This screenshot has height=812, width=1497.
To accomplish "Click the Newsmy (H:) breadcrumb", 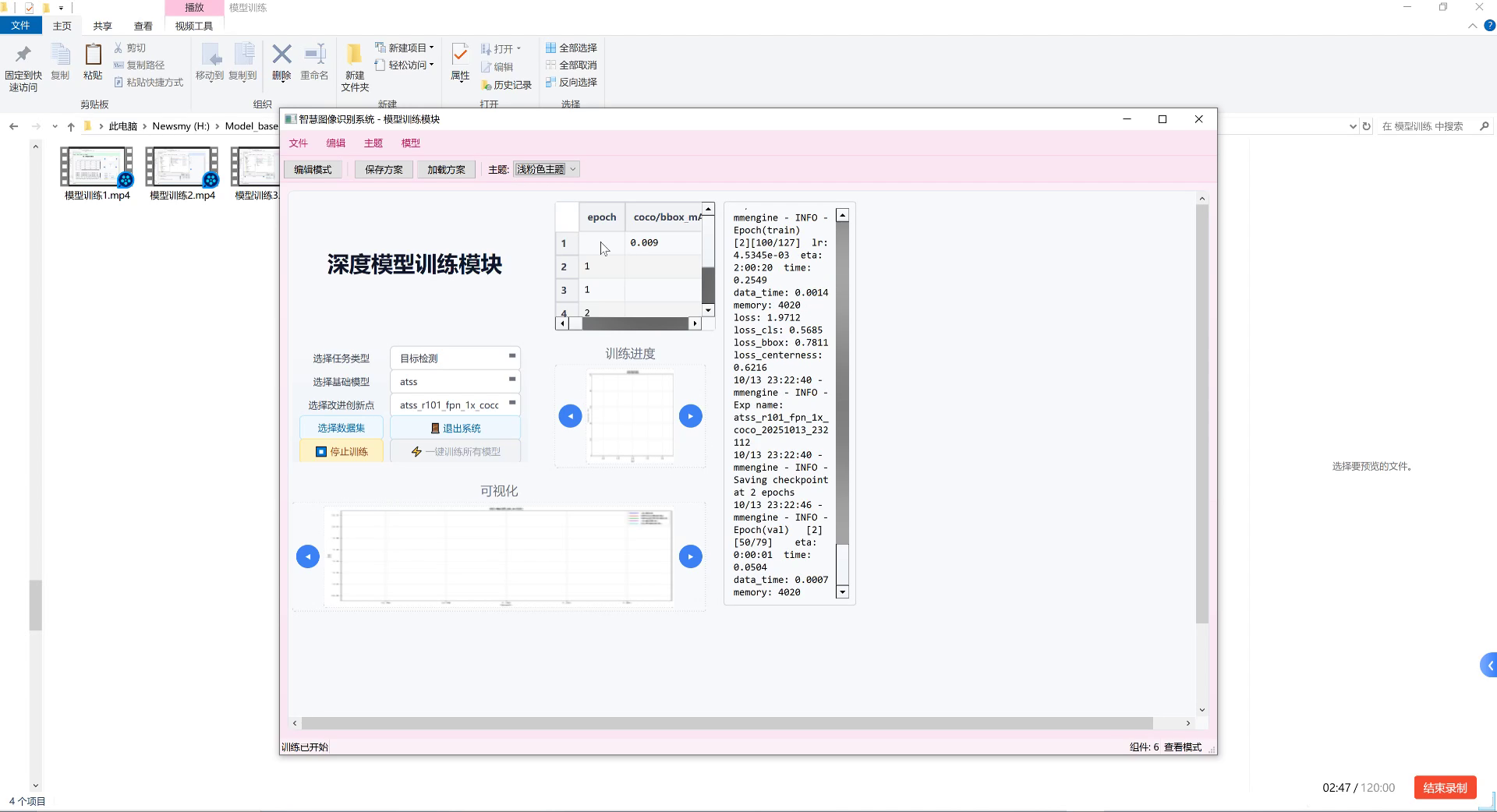I will click(181, 126).
